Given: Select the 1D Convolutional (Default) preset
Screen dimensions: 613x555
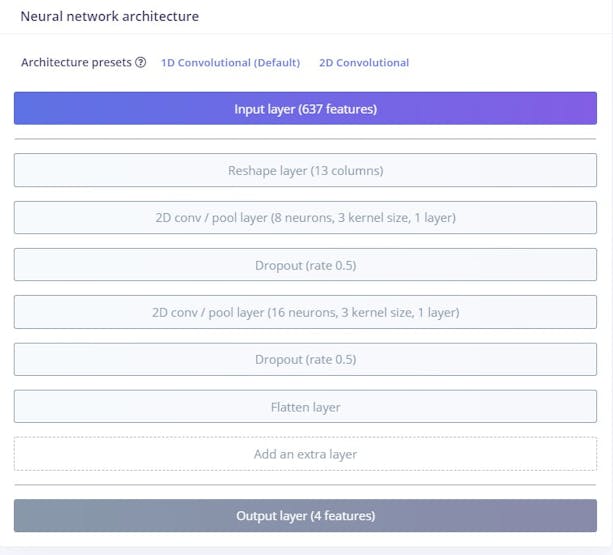Looking at the screenshot, I should coord(230,63).
